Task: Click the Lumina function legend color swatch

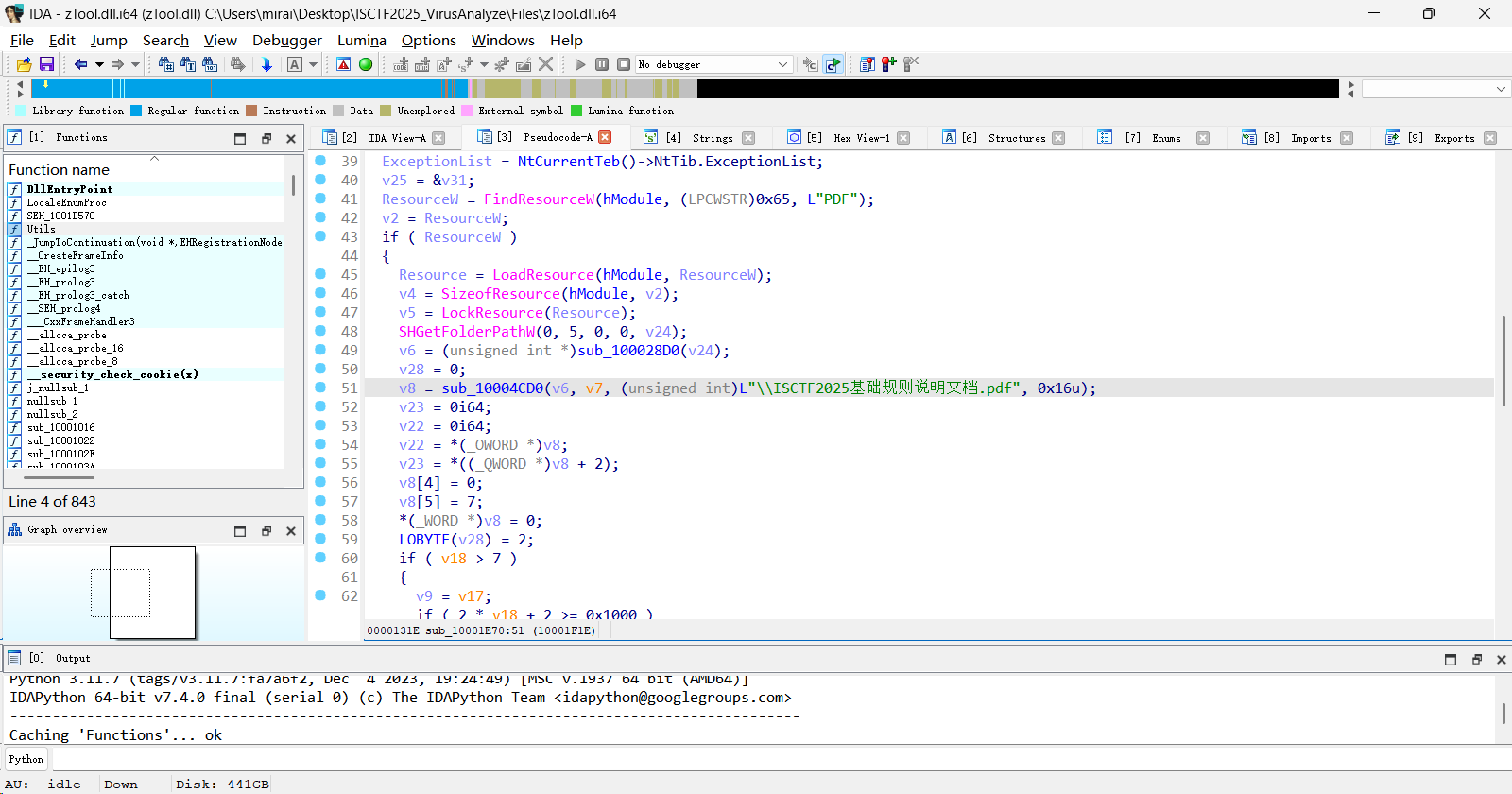Action: click(576, 111)
